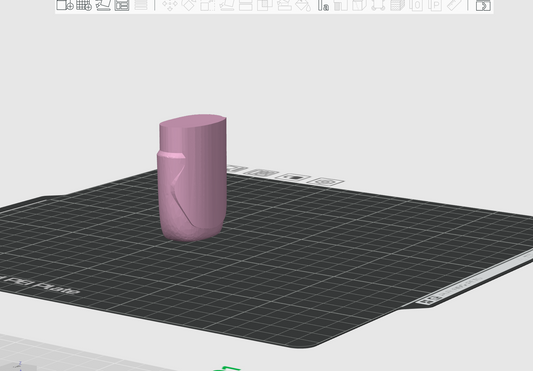The image size is (533, 371).
Task: Click the Add plate grid icon
Action: click(84, 5)
